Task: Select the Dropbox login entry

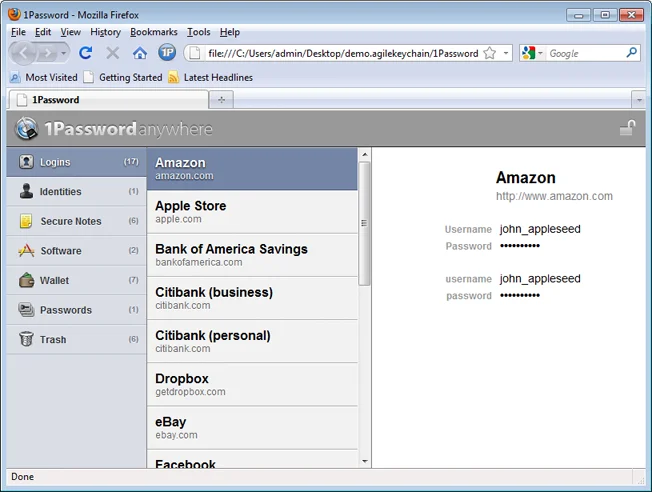Action: [252, 385]
